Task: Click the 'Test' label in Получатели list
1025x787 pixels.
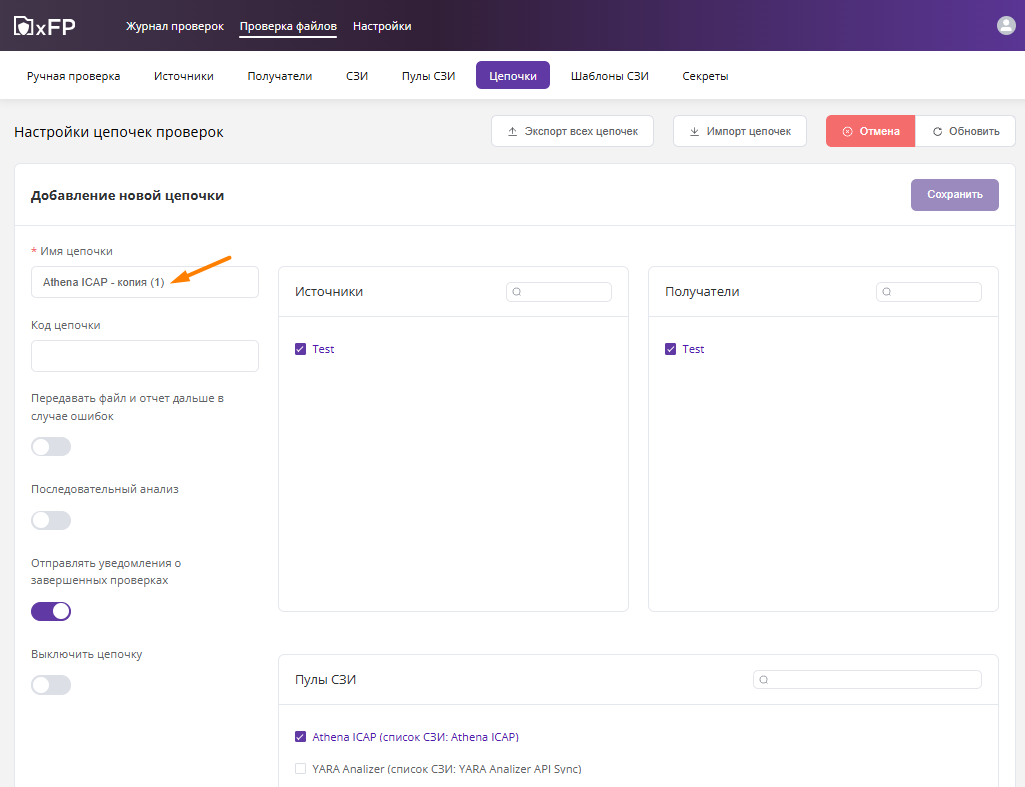Action: point(693,349)
